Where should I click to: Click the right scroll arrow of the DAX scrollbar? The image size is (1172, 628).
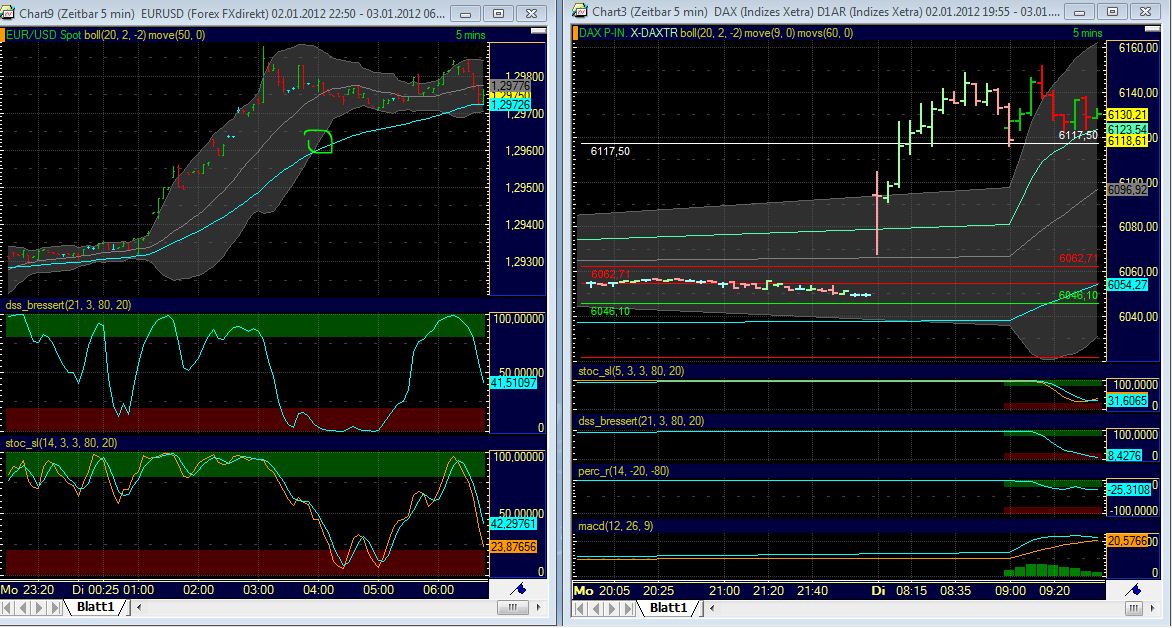[x=1153, y=609]
